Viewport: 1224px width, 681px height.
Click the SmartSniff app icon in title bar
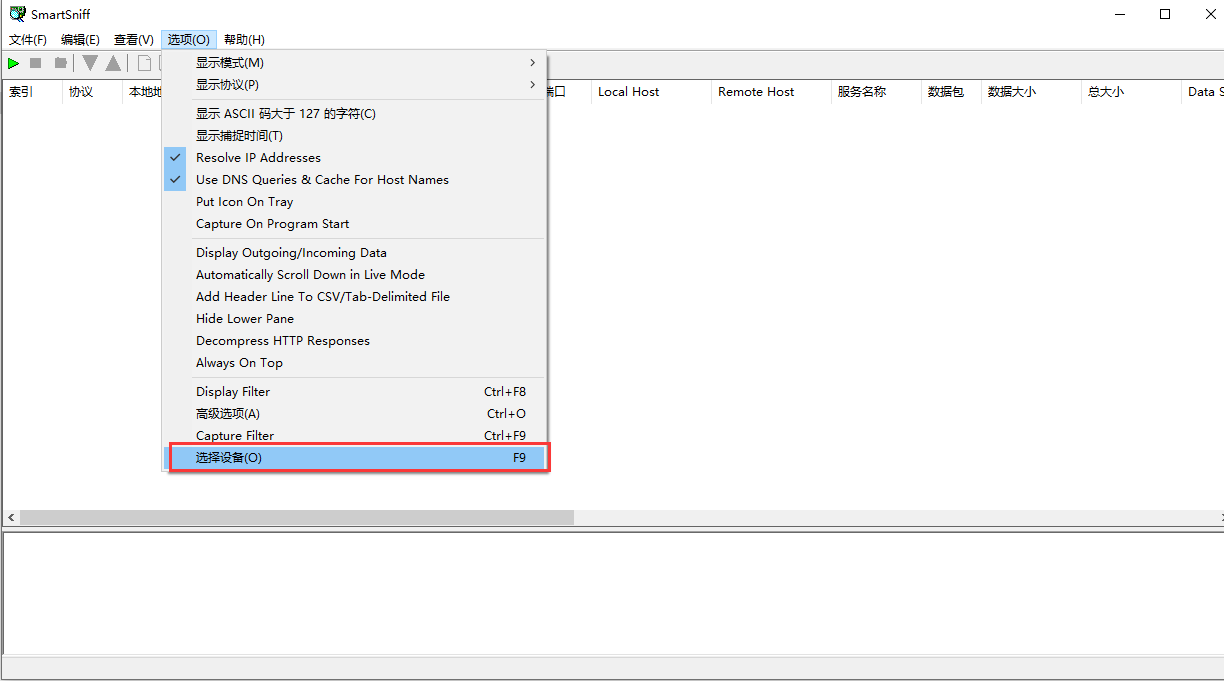pyautogui.click(x=17, y=14)
